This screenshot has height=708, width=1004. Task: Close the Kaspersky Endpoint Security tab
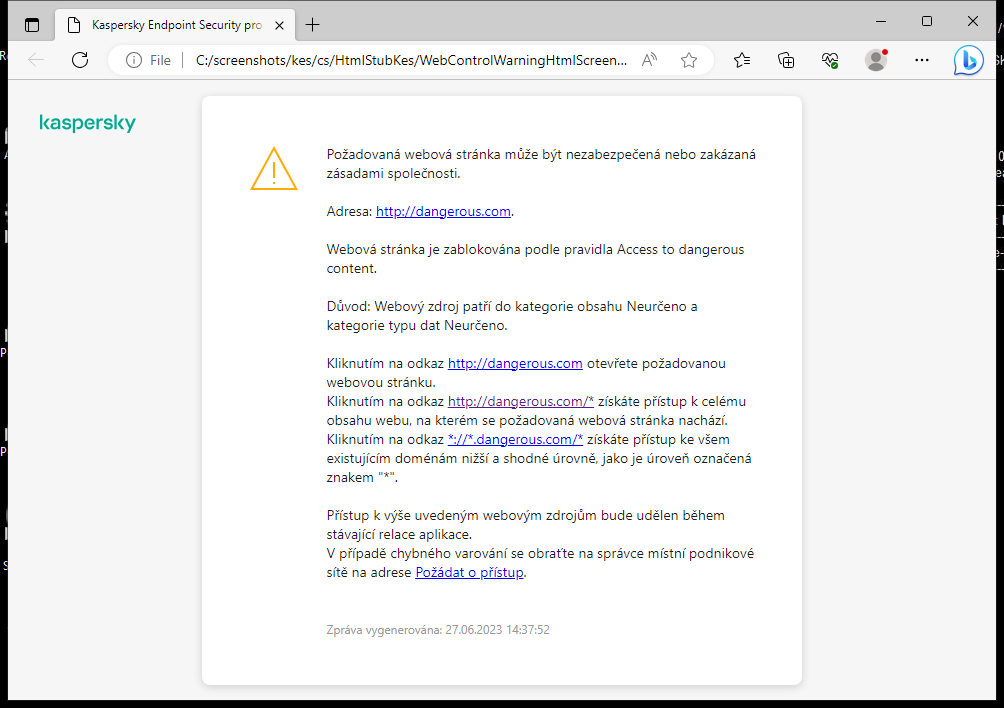pos(279,25)
